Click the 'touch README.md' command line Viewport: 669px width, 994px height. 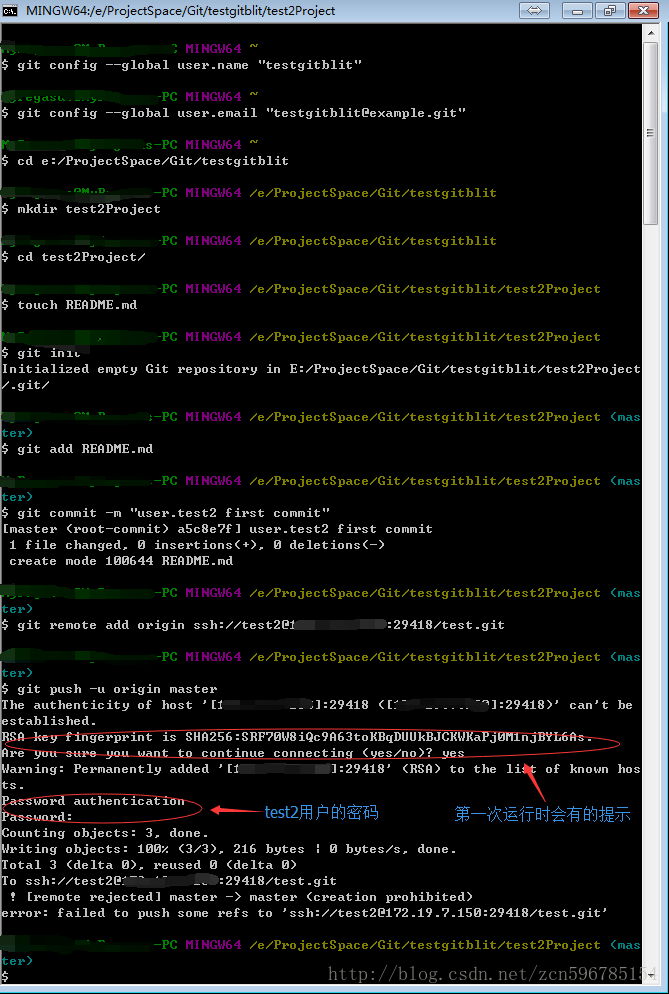pos(69,305)
